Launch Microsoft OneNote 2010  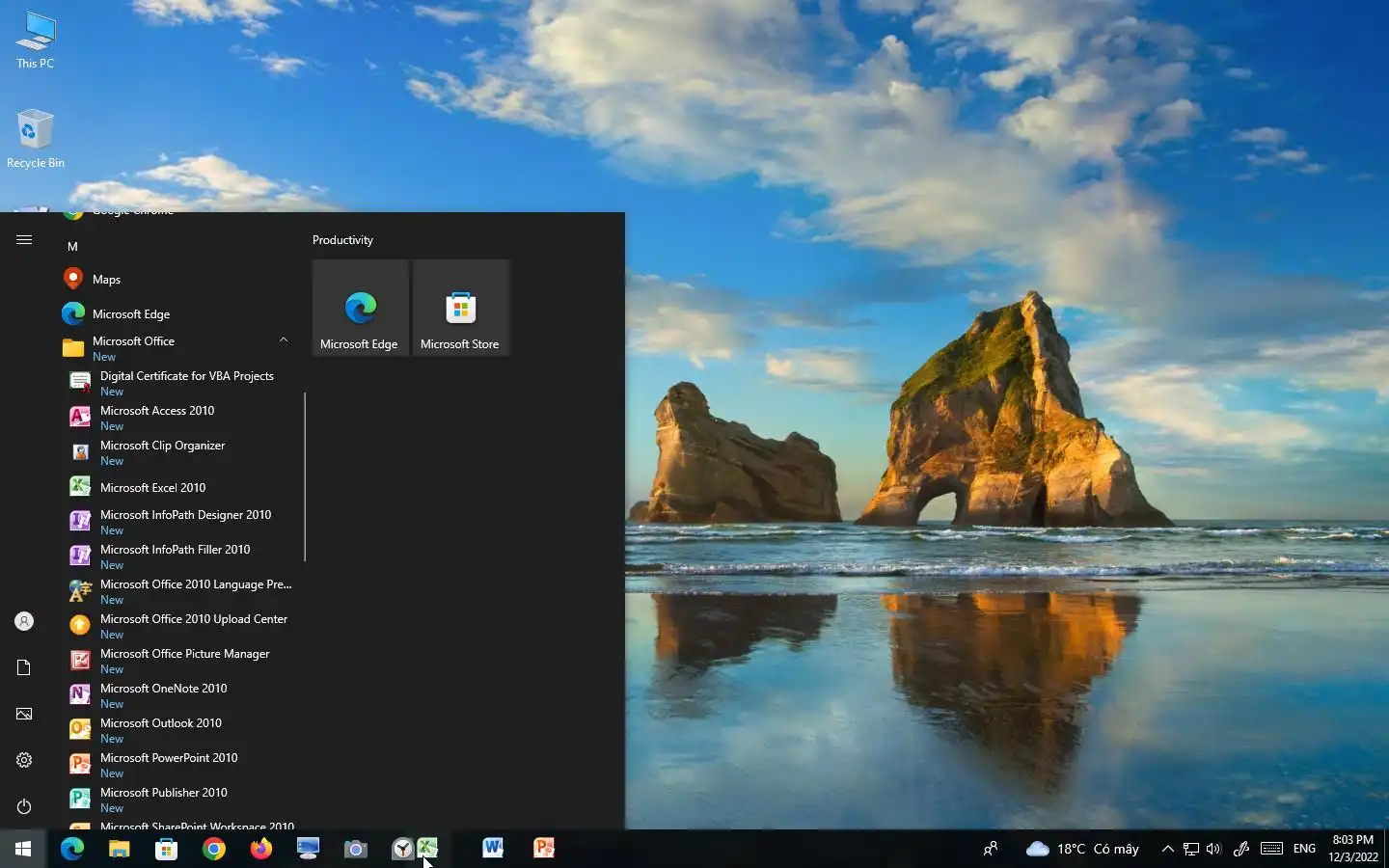(177, 696)
